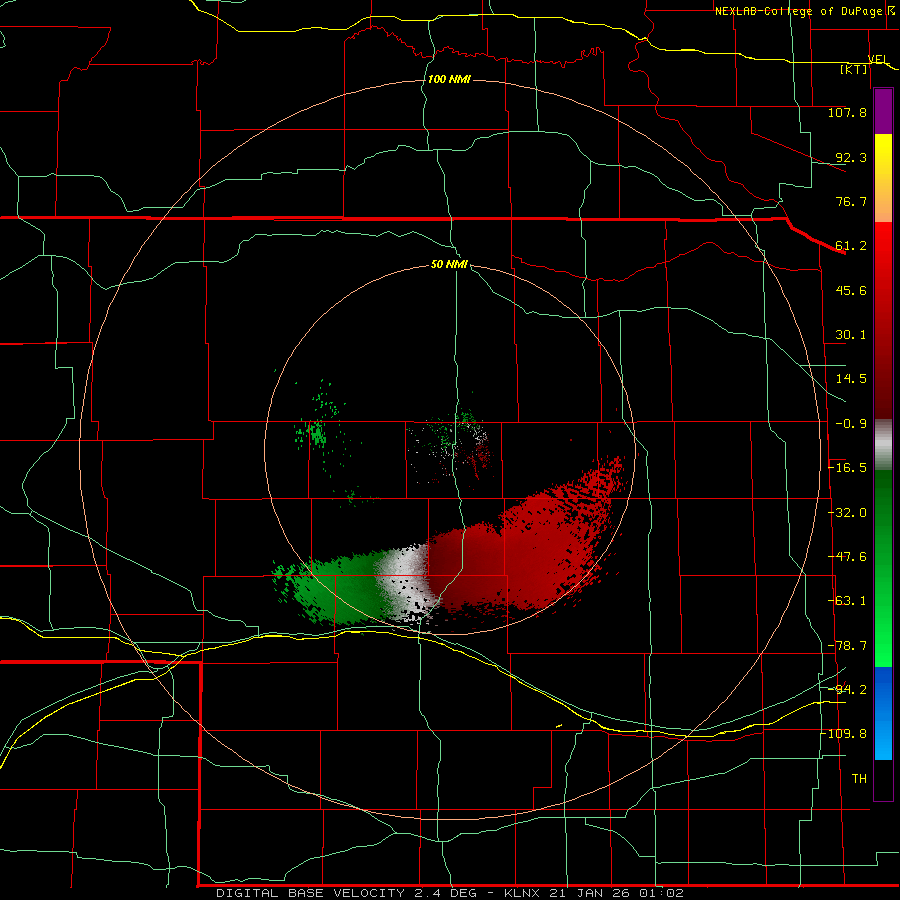Click the 61.2 value on velocity scale

coord(851,246)
